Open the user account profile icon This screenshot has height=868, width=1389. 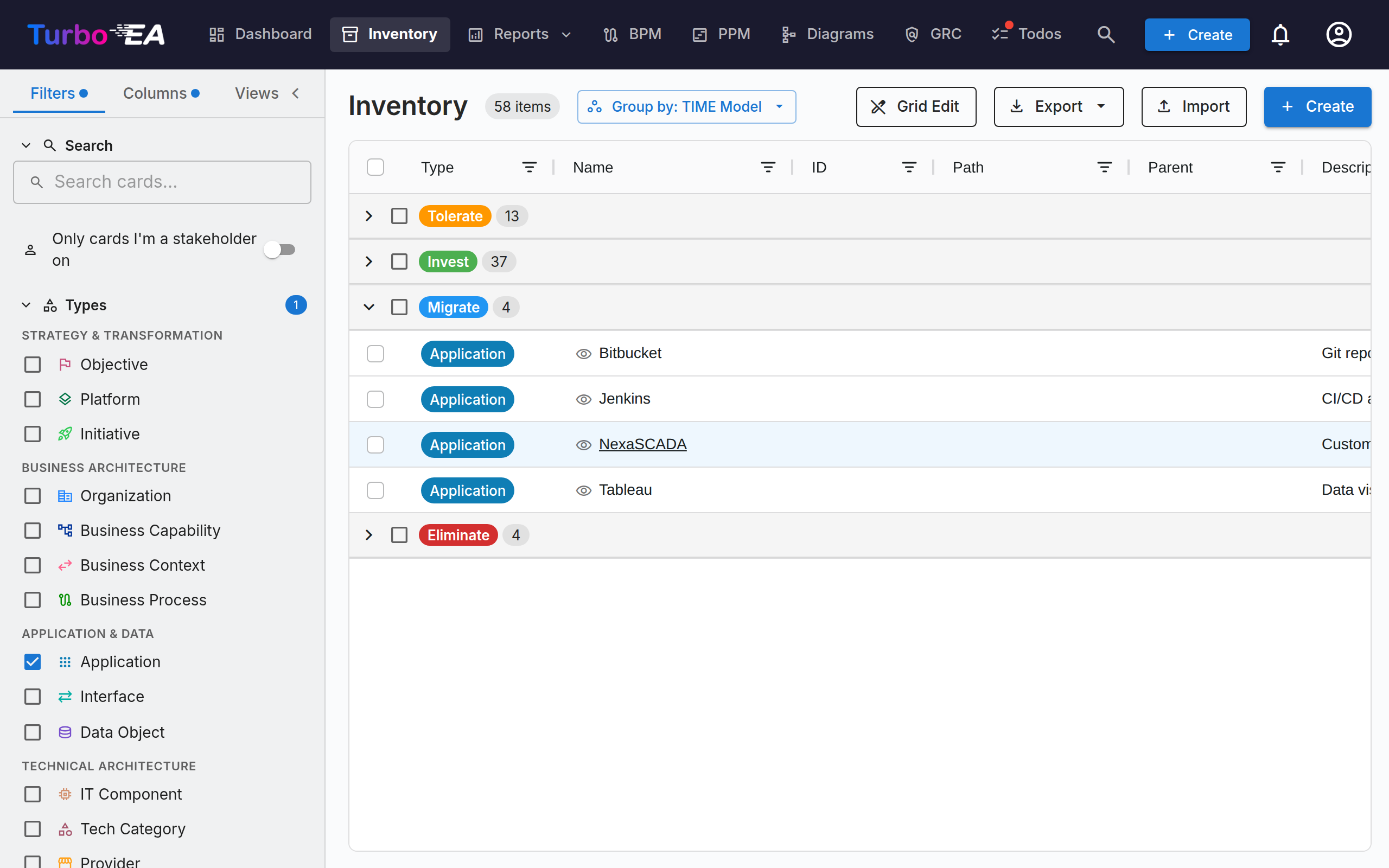1339,34
